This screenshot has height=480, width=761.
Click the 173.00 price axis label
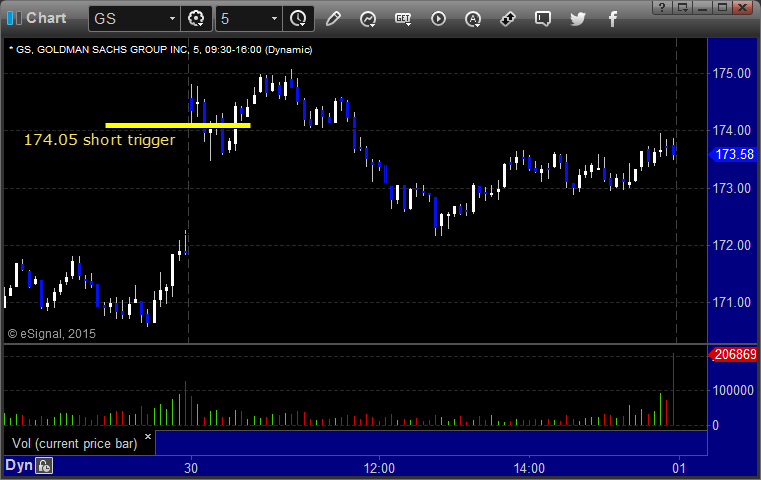(732, 188)
